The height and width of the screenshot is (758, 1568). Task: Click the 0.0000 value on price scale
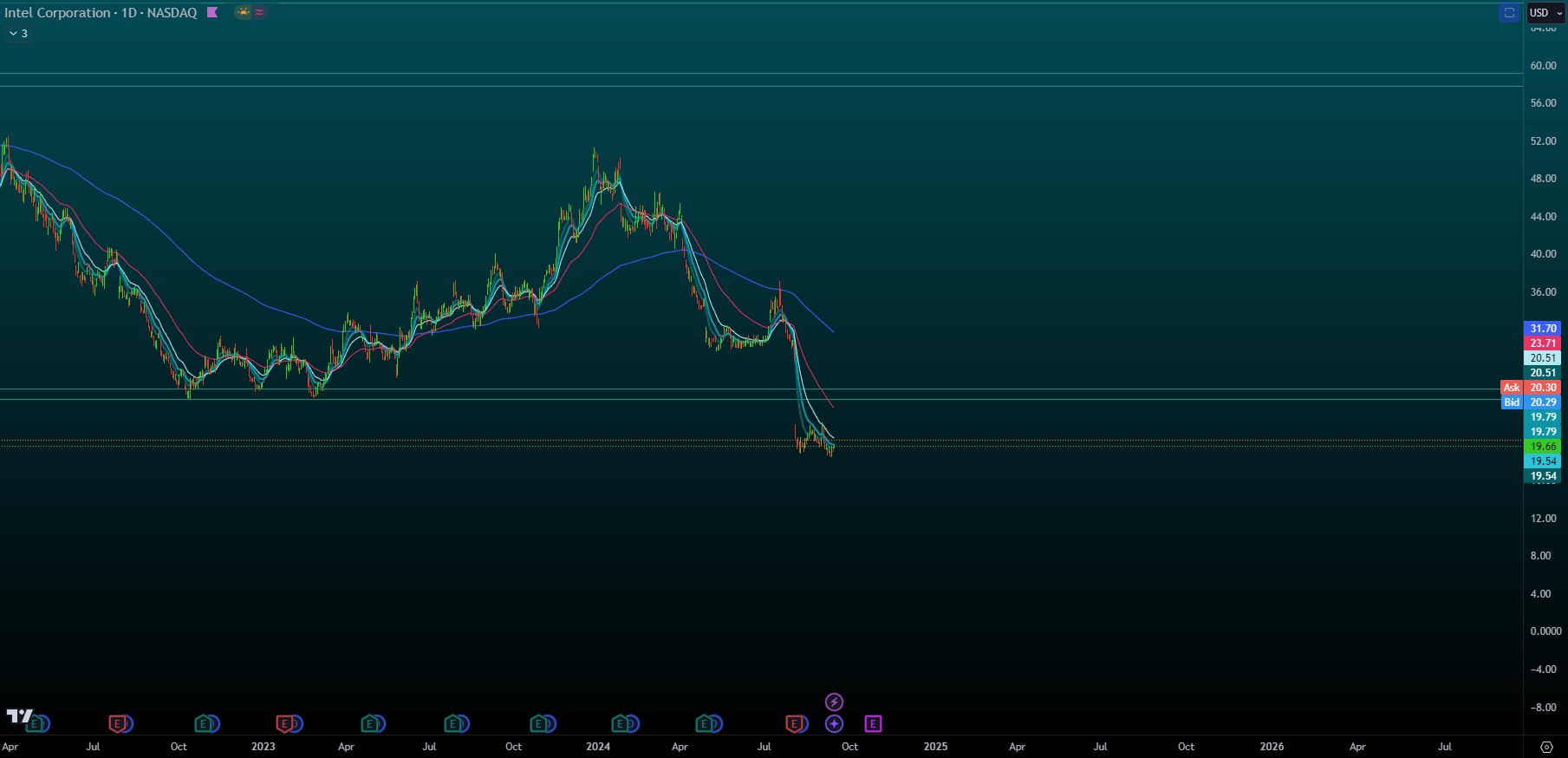point(1545,631)
